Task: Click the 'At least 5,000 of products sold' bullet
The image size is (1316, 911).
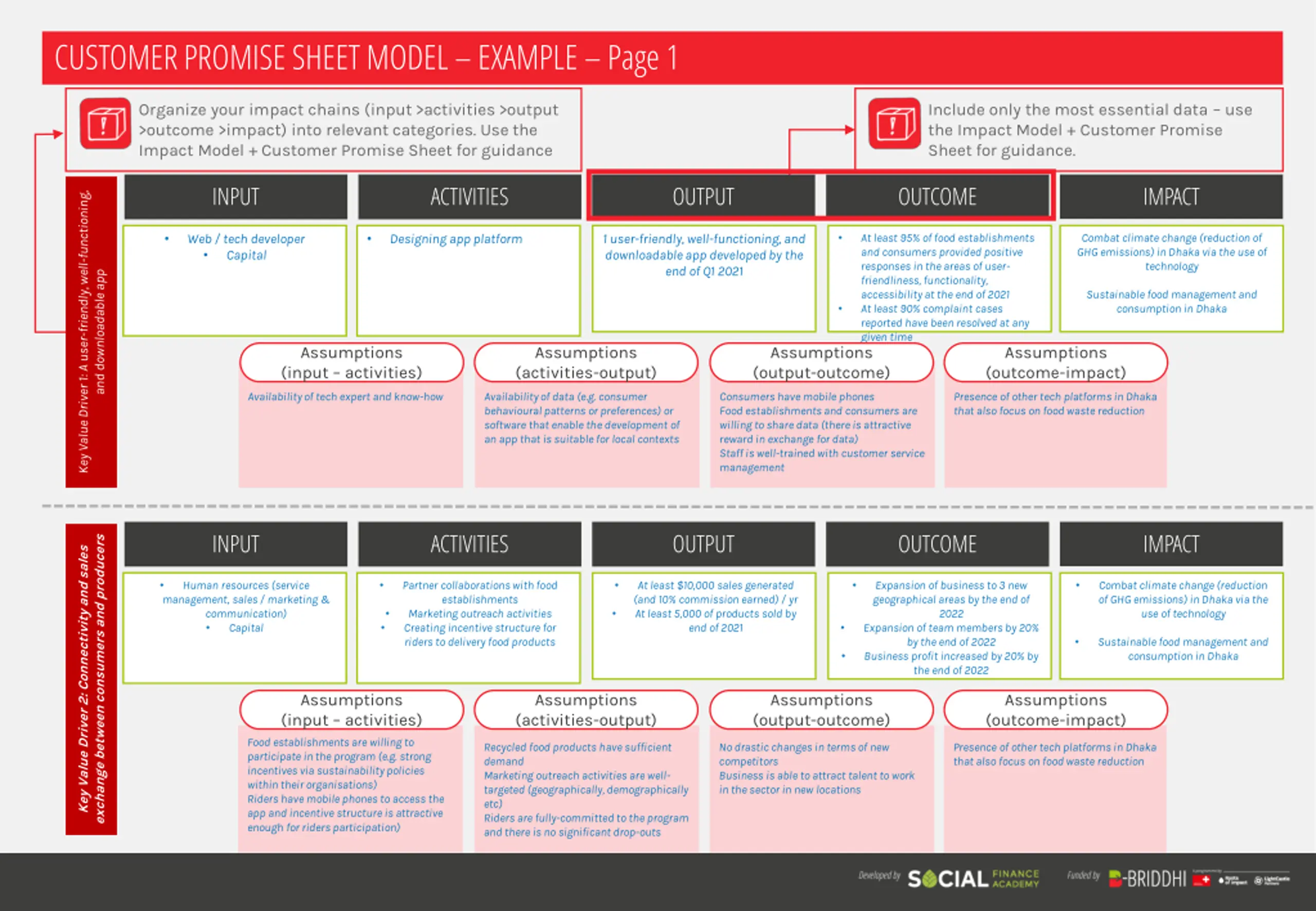Action: pos(716,621)
